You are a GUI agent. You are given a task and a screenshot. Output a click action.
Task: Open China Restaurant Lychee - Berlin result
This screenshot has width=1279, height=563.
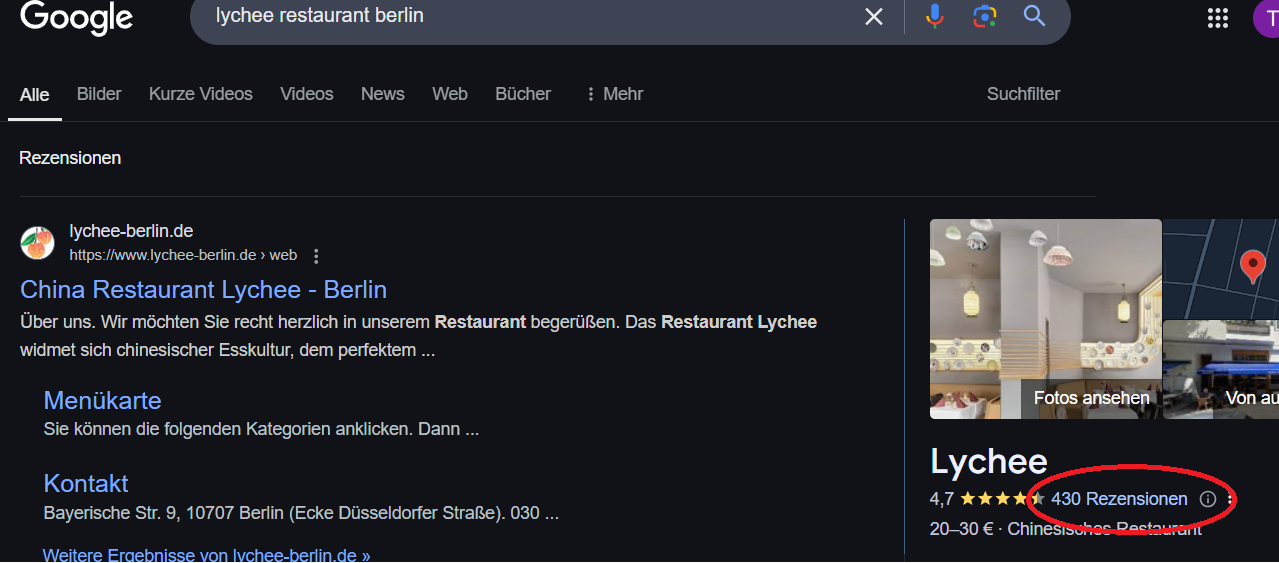(x=203, y=290)
